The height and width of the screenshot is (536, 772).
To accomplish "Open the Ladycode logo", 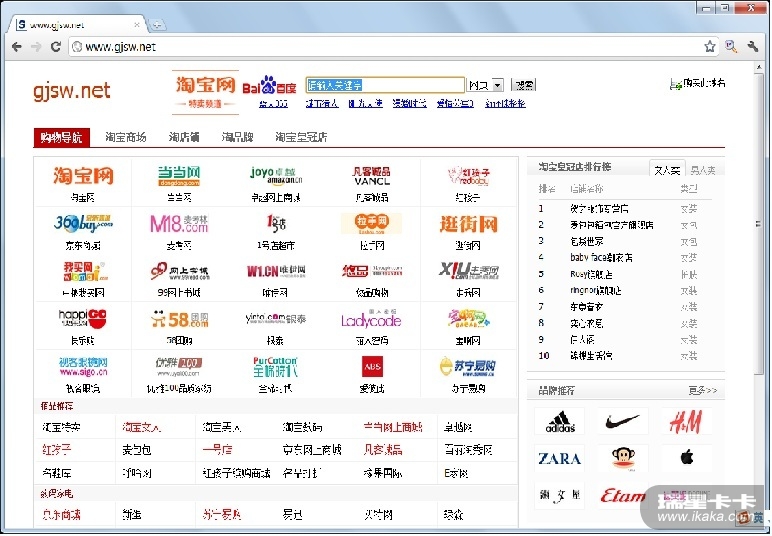I will click(x=372, y=319).
